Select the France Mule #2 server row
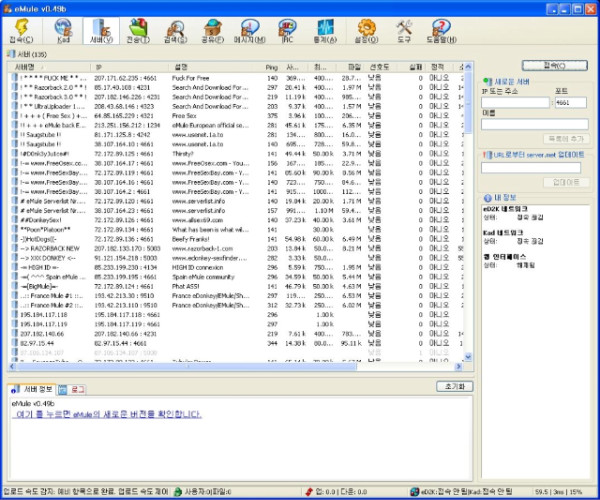 (x=236, y=305)
